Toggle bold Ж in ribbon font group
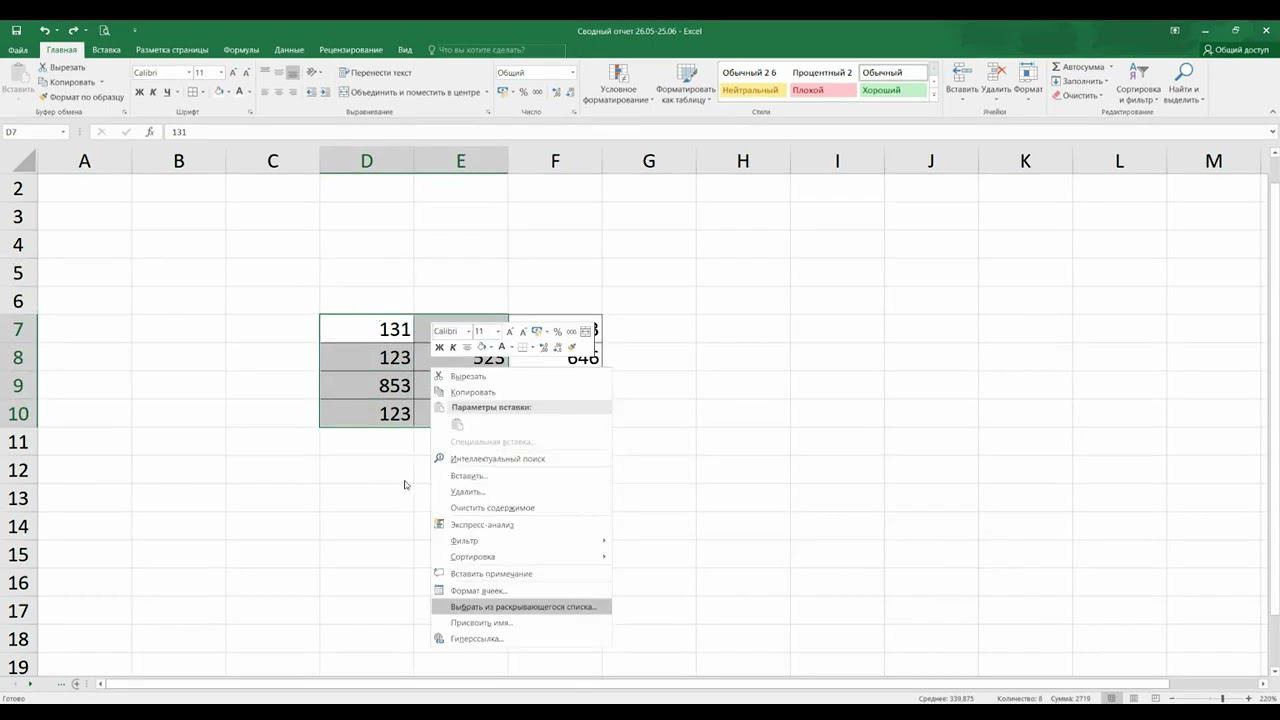Viewport: 1280px width, 720px height. coord(139,92)
